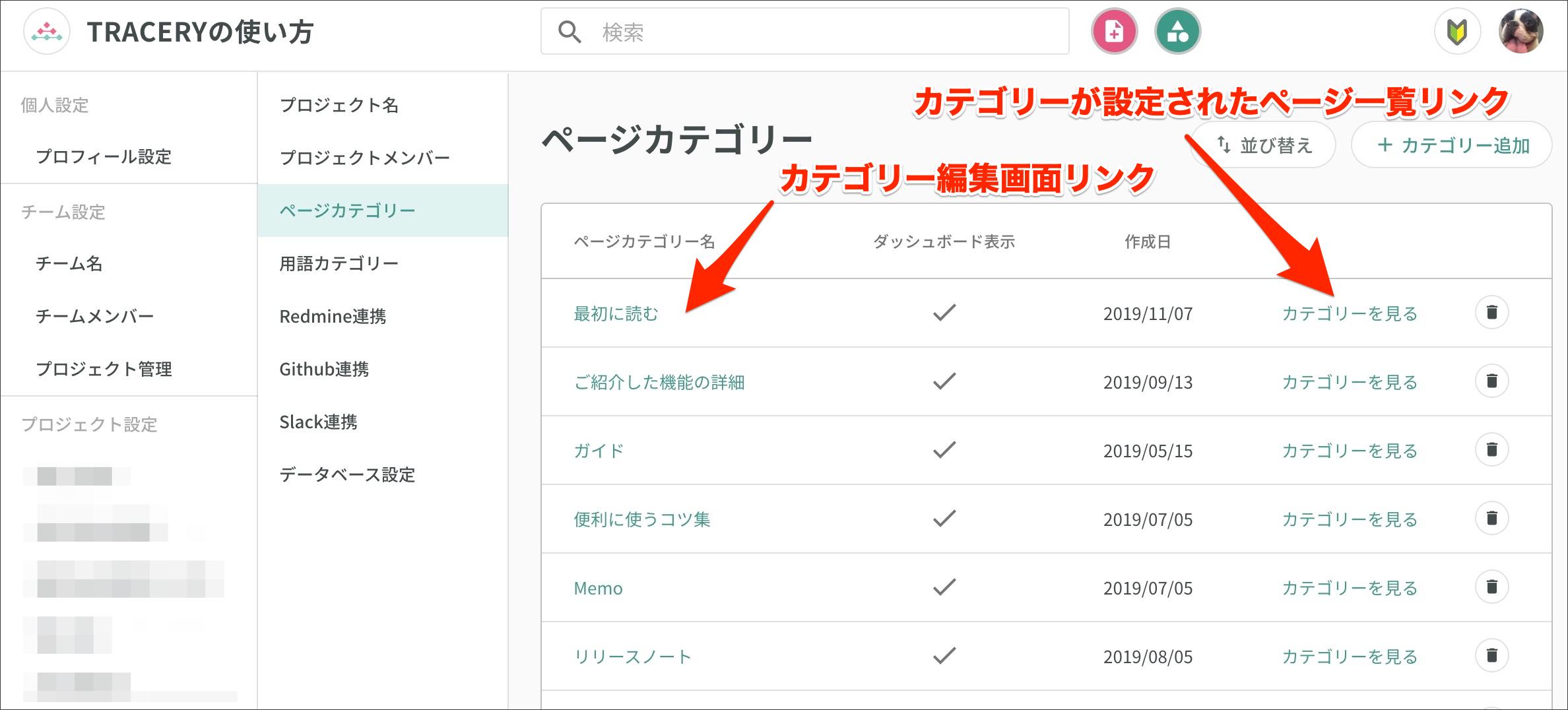Select 用語カテゴリー in settings menu
This screenshot has height=710, width=1568.
pos(339,263)
